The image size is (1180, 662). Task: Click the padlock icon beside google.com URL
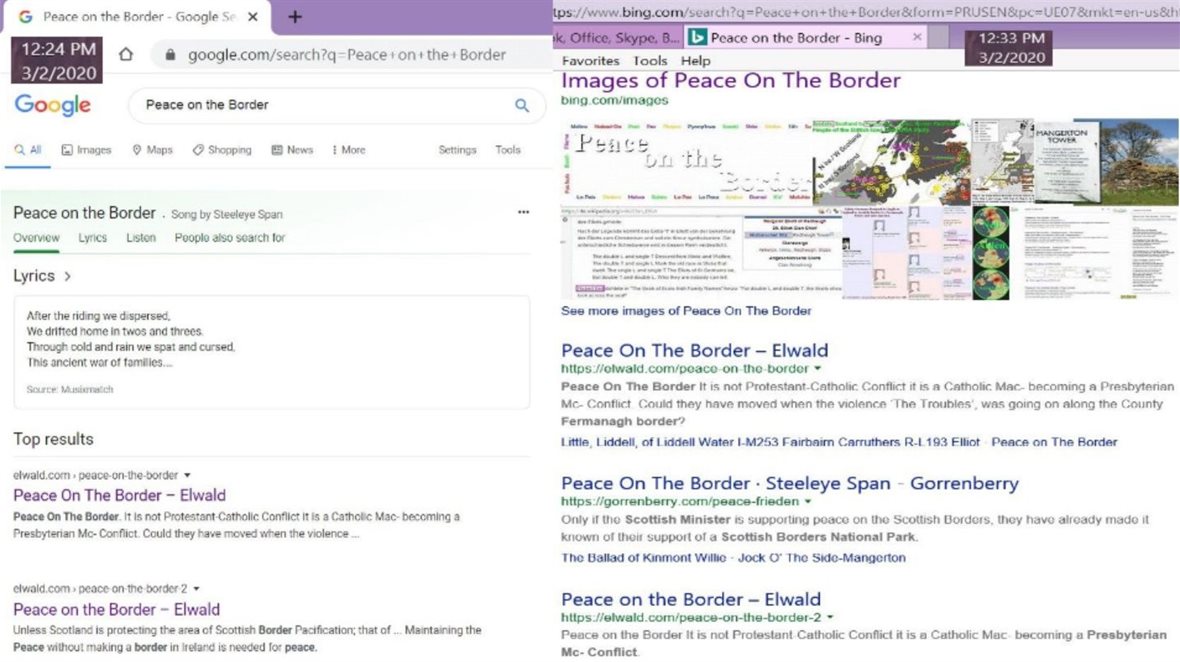click(x=169, y=55)
